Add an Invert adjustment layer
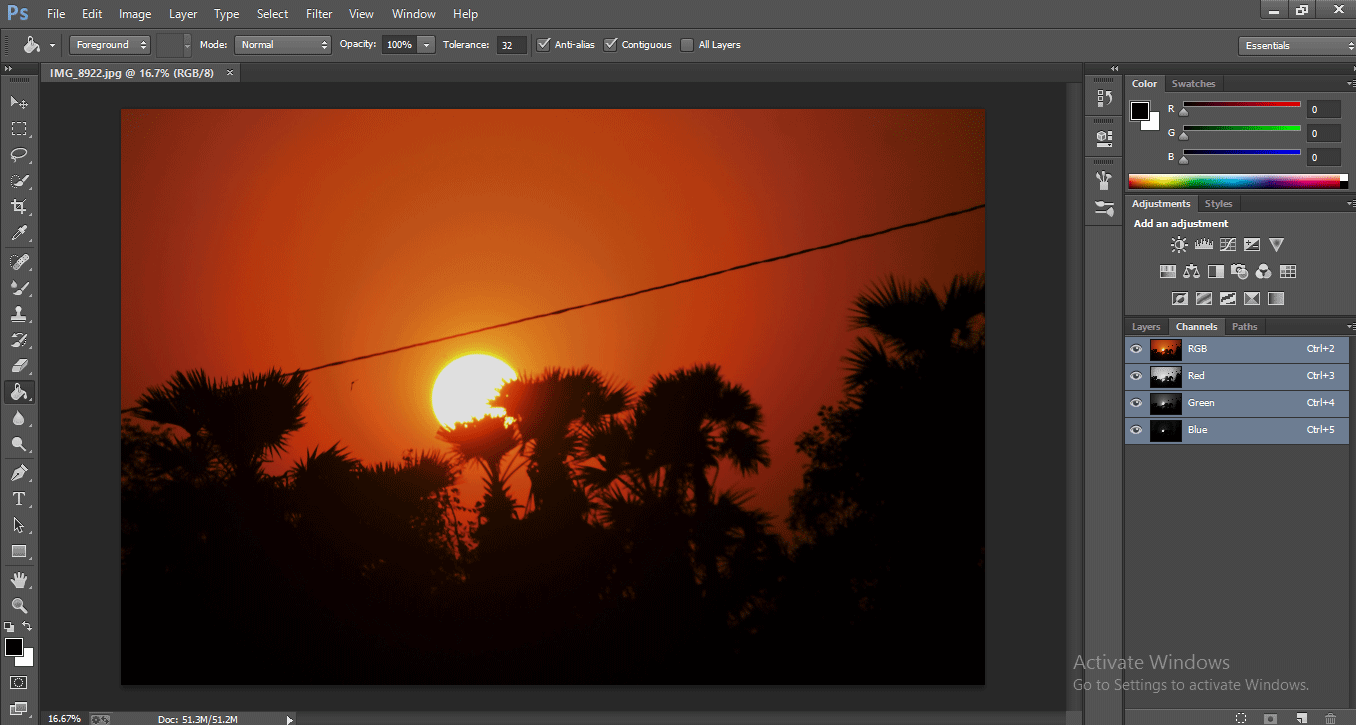The width and height of the screenshot is (1356, 725). 1180,298
